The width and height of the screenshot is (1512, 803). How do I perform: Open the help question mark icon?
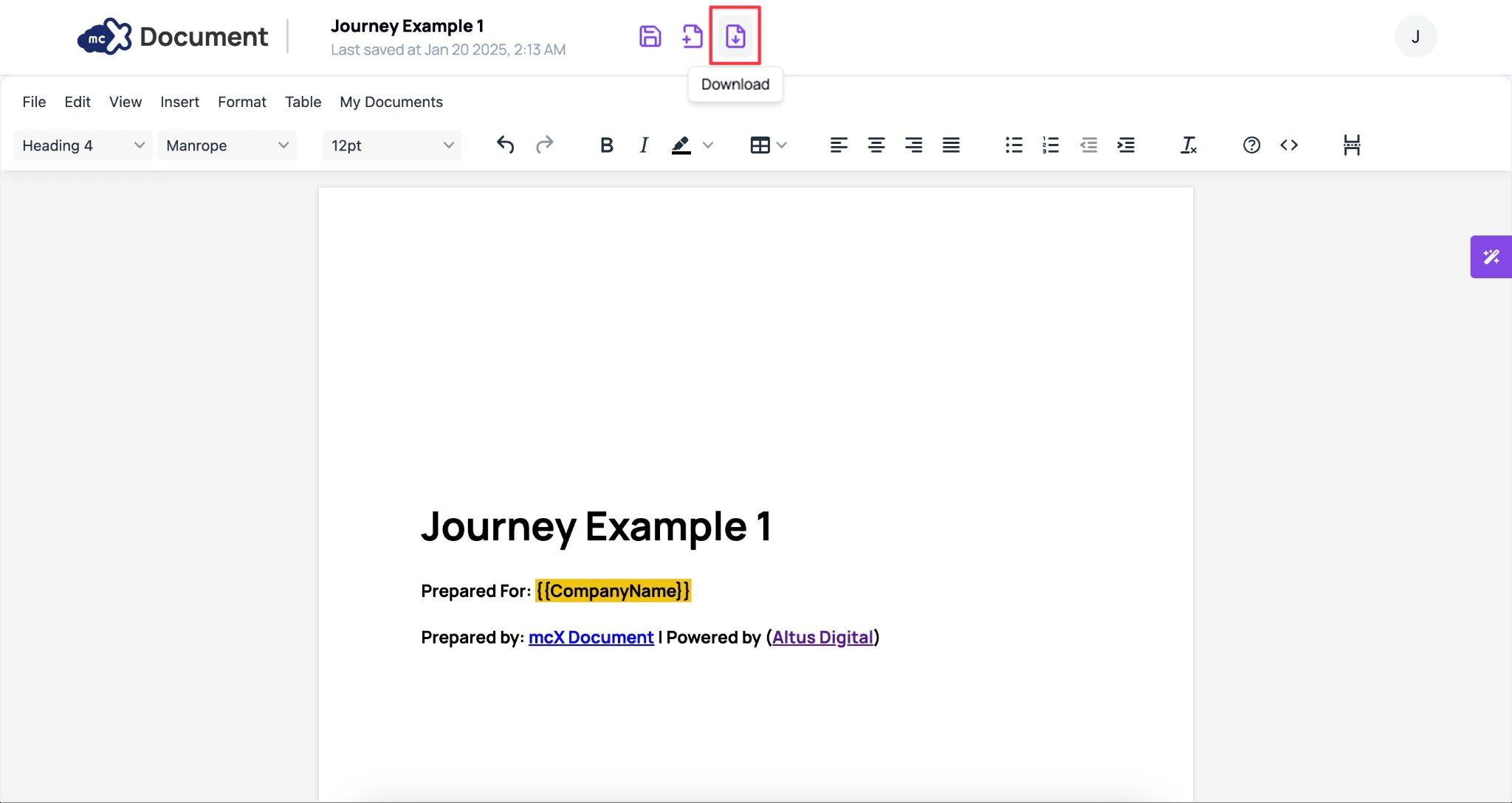pos(1251,145)
